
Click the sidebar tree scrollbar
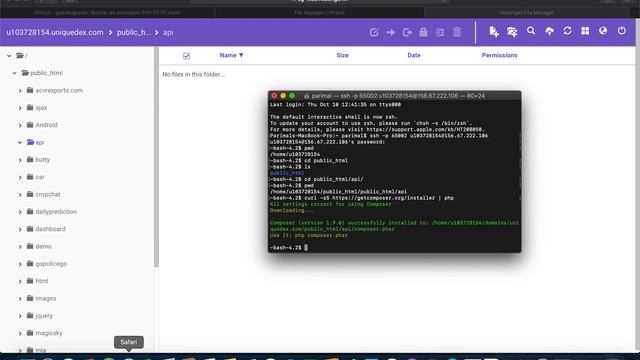[156, 157]
